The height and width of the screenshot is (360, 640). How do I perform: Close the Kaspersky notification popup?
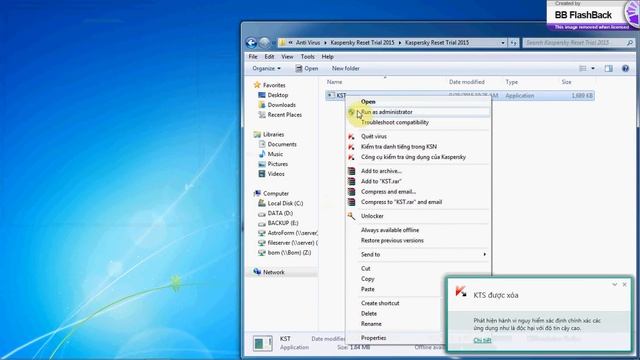[624, 284]
